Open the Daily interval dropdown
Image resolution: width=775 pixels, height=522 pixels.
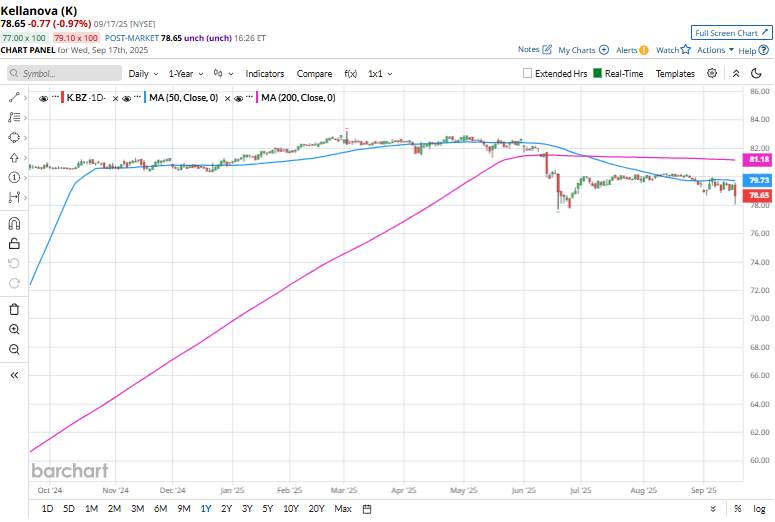[143, 74]
